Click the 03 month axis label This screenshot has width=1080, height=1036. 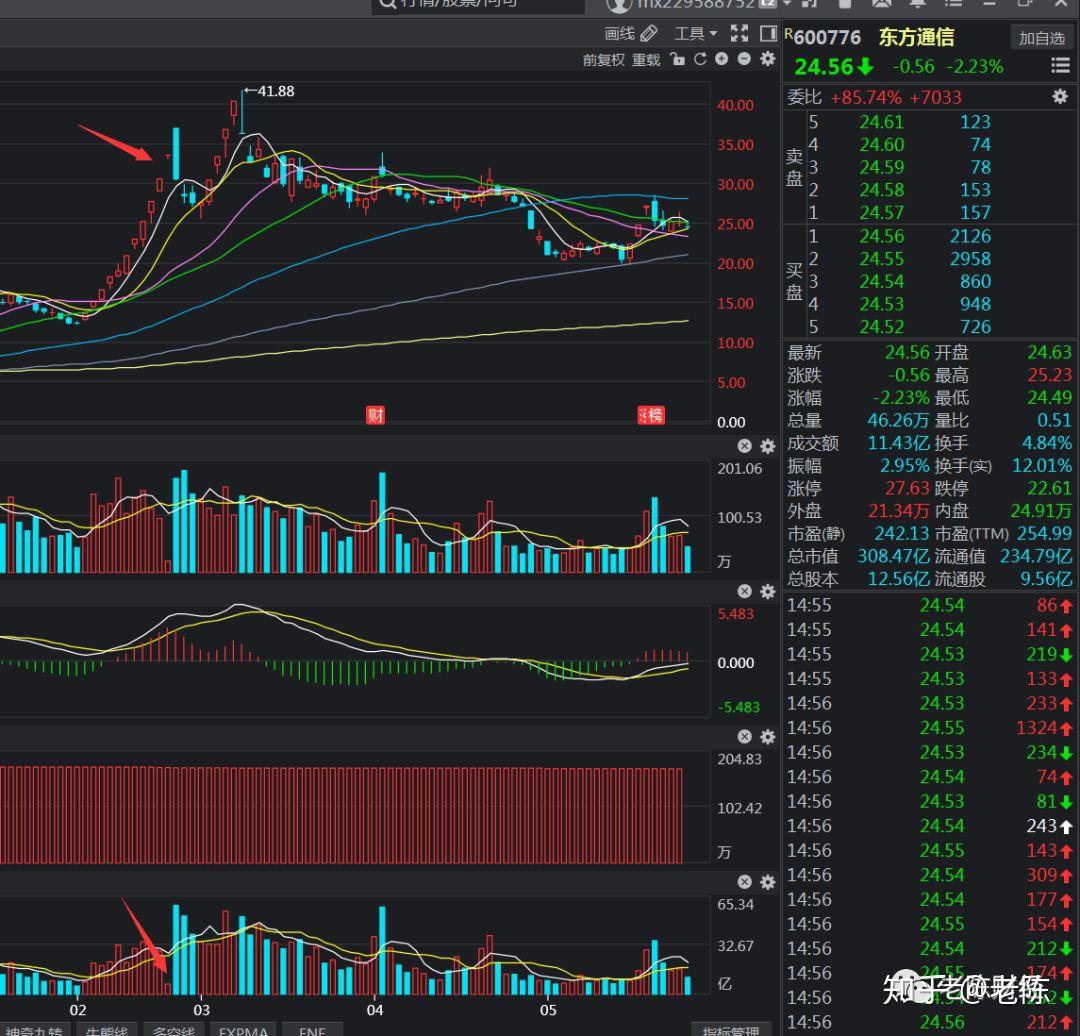point(201,1010)
